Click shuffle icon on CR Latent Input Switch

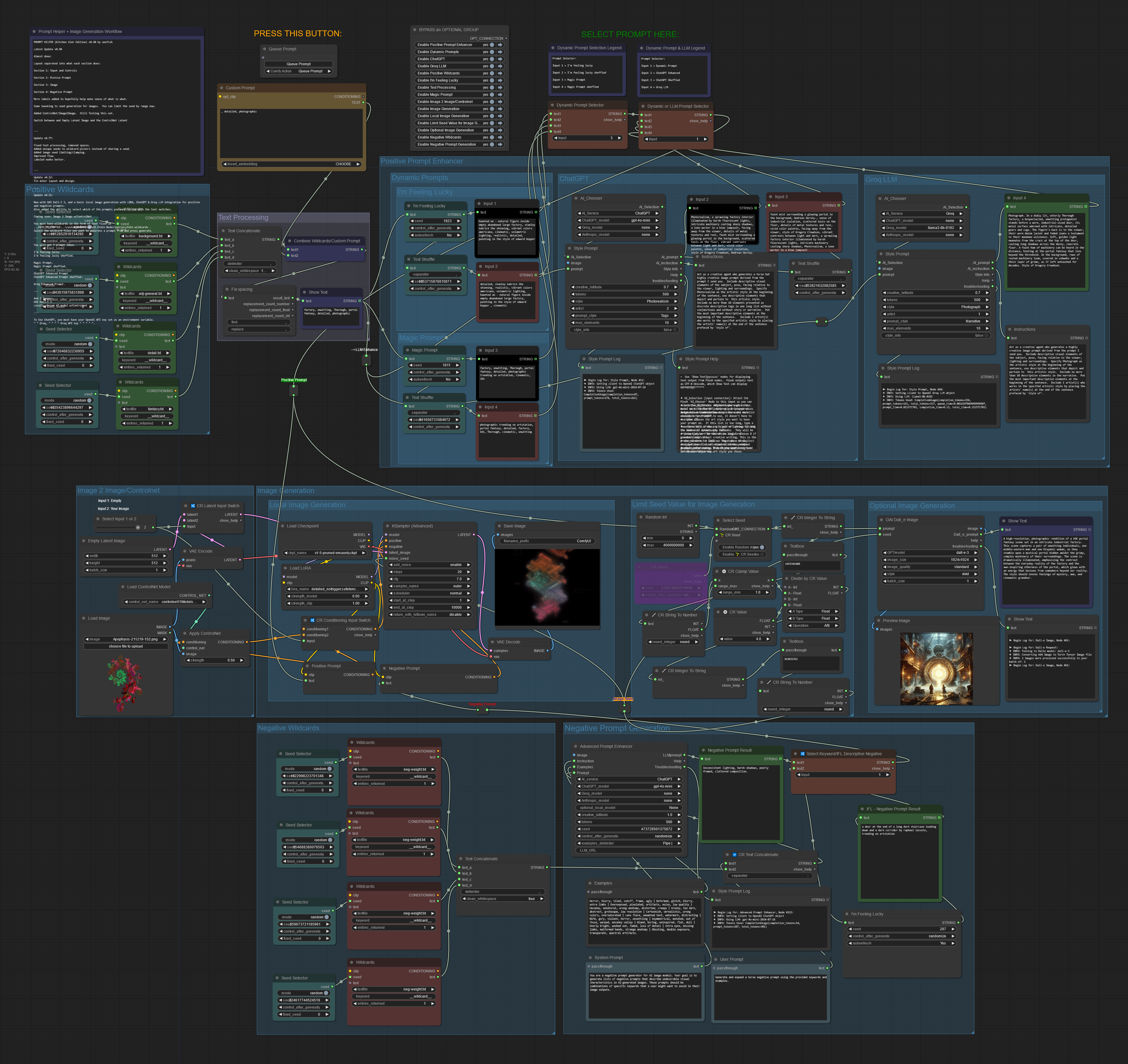pos(193,506)
